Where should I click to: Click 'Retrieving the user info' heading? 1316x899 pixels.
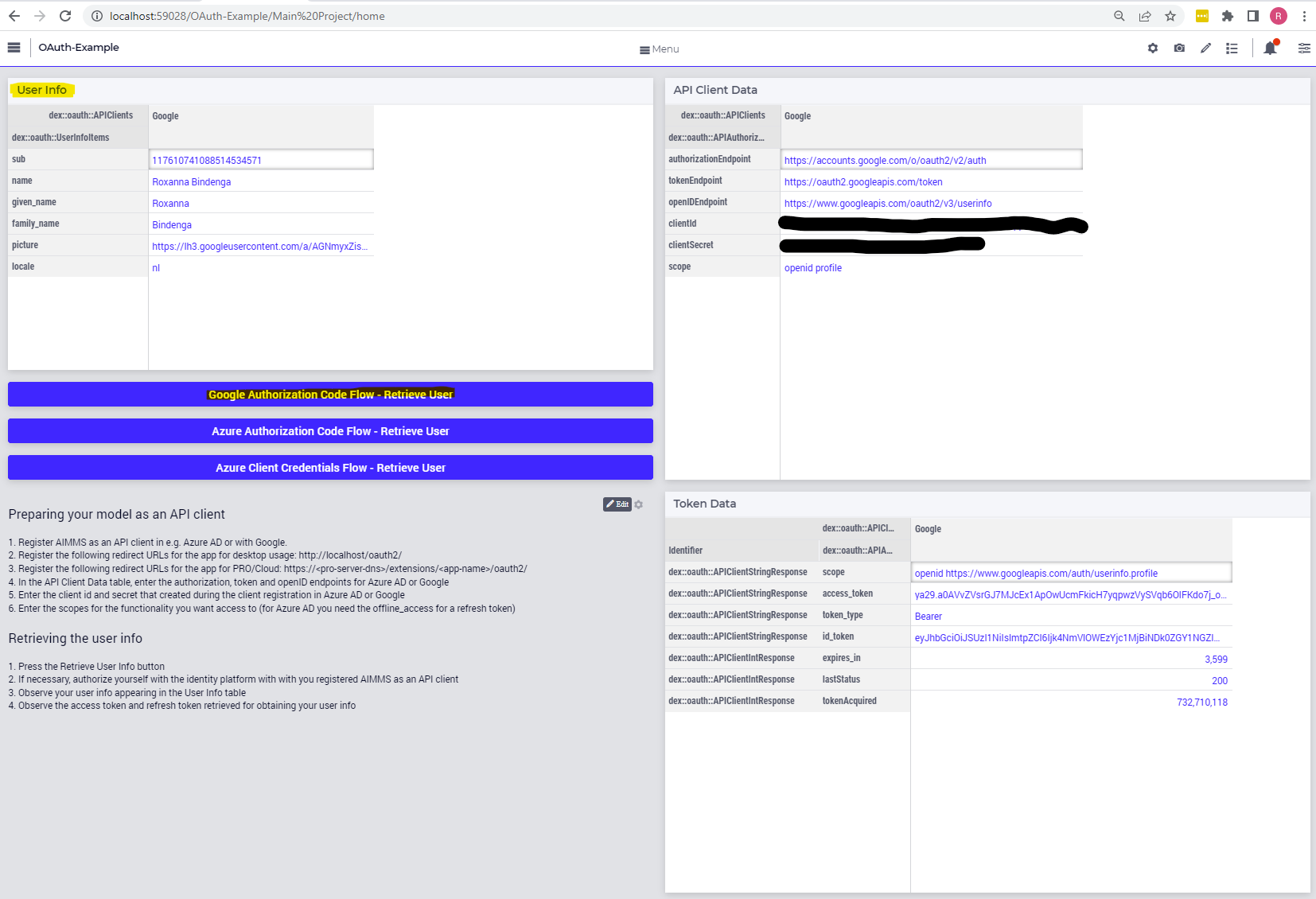click(76, 639)
